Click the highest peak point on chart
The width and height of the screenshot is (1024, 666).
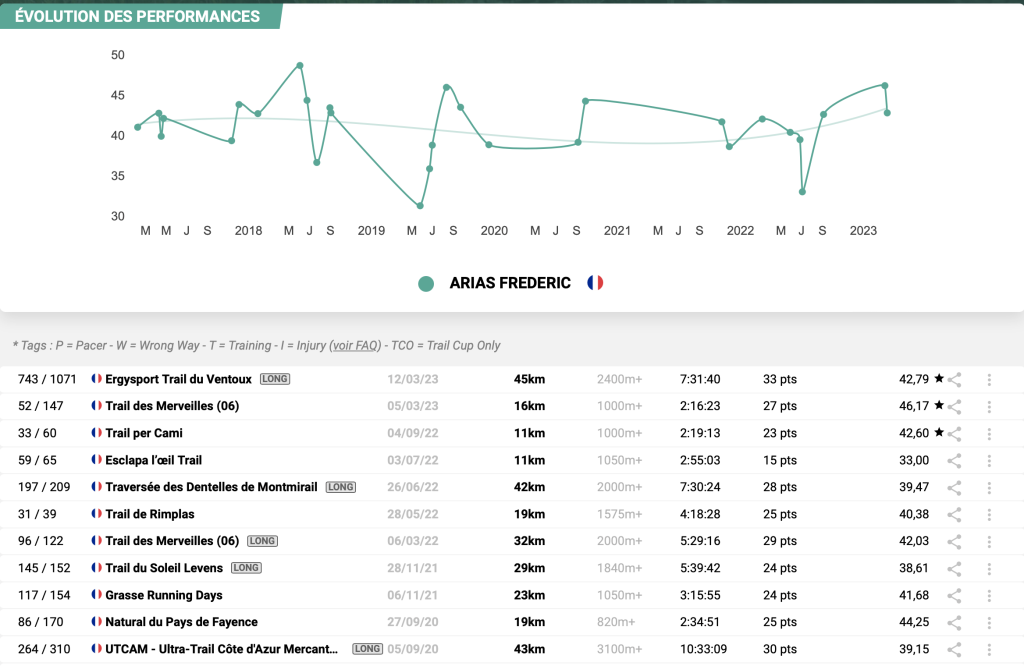(300, 65)
